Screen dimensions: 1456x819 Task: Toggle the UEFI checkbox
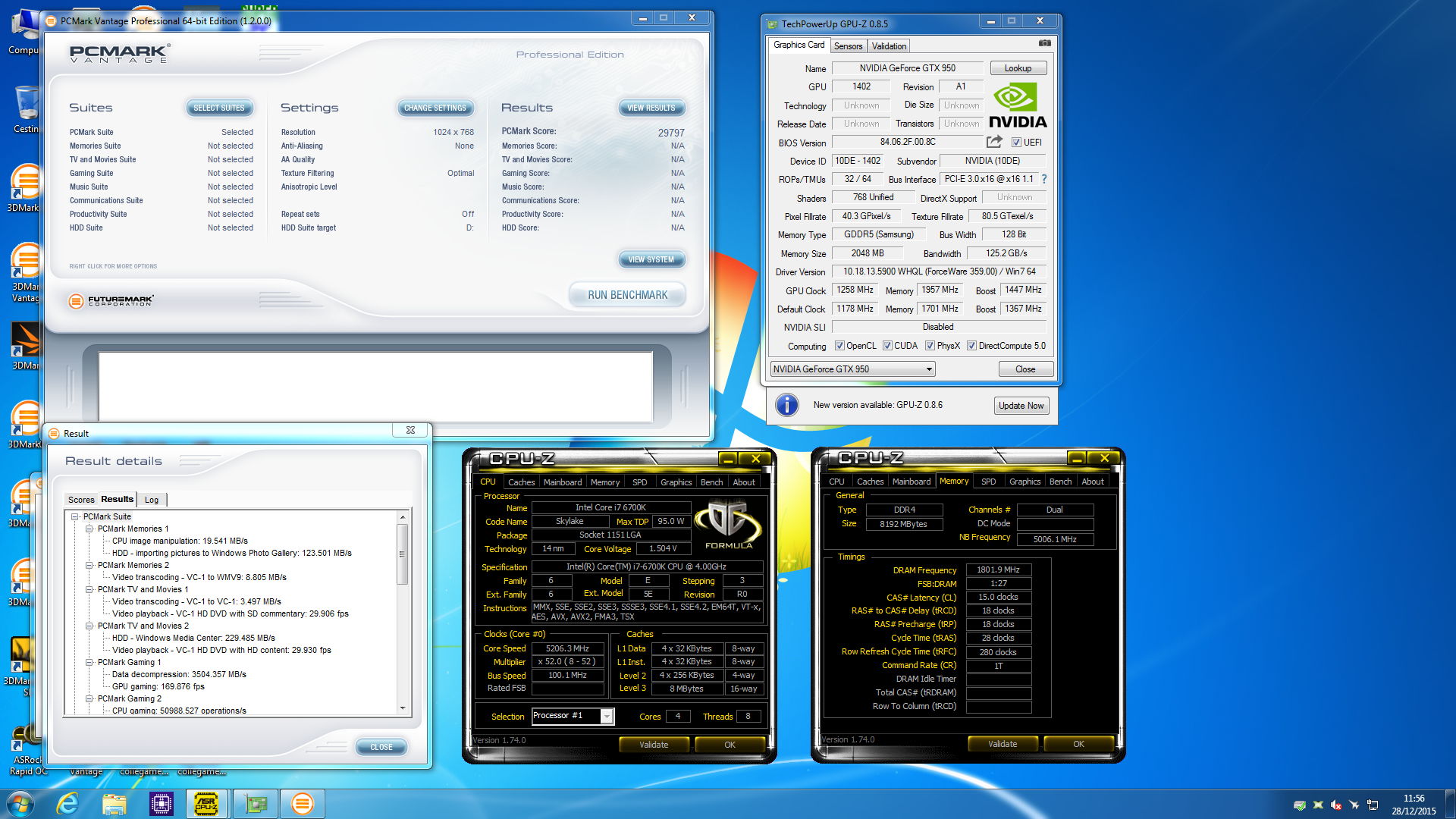(x=1016, y=142)
